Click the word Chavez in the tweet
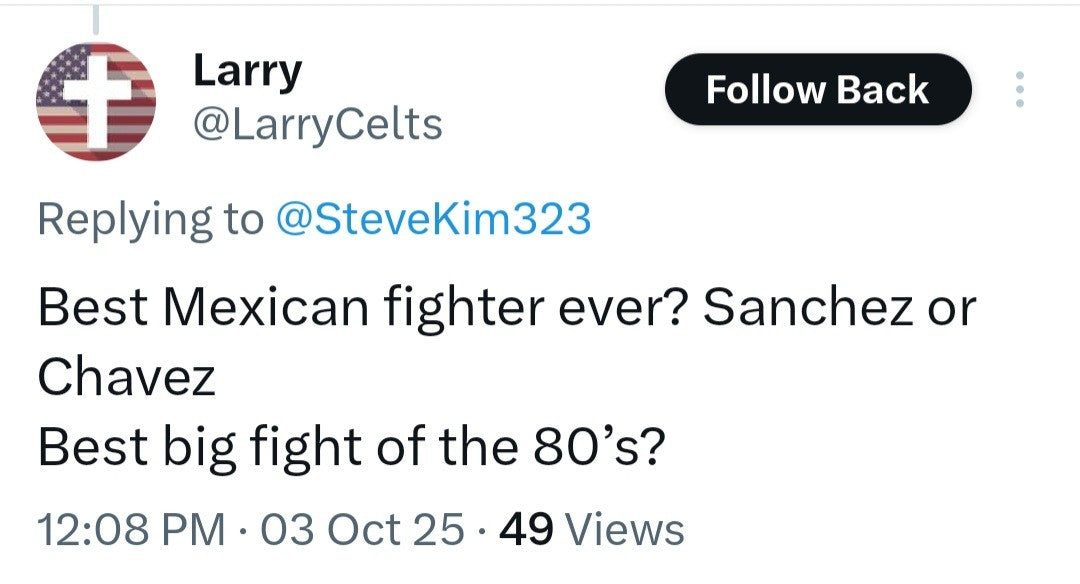This screenshot has width=1080, height=584. tap(126, 377)
